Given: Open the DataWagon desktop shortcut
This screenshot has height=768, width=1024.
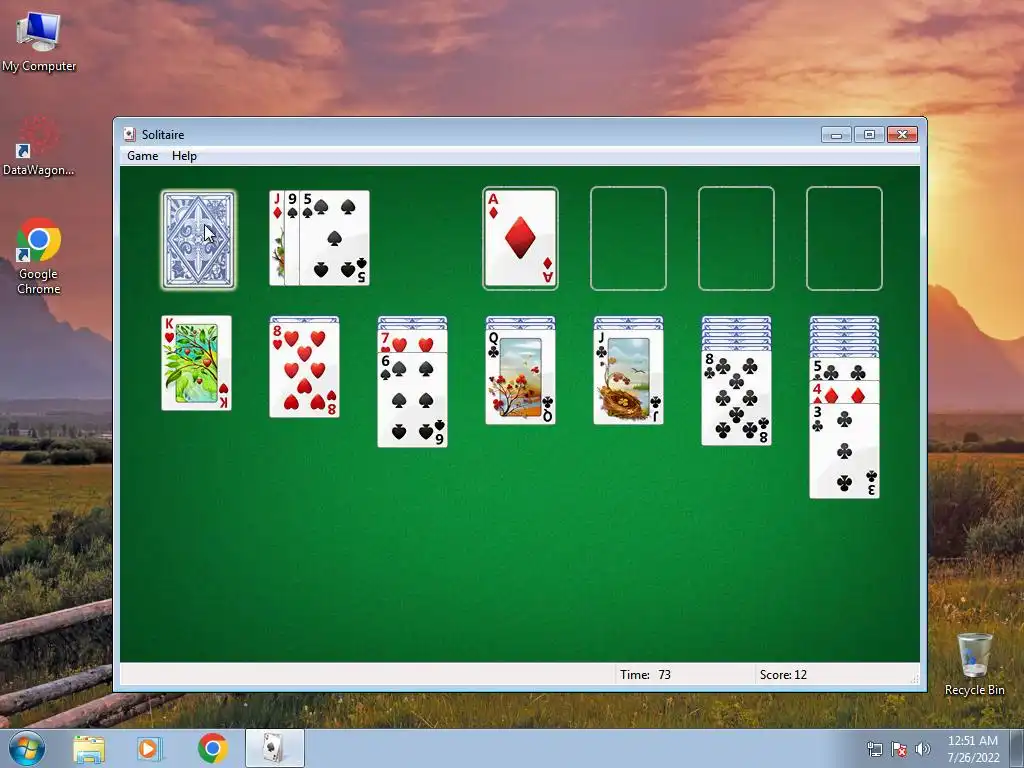Looking at the screenshot, I should point(39,147).
